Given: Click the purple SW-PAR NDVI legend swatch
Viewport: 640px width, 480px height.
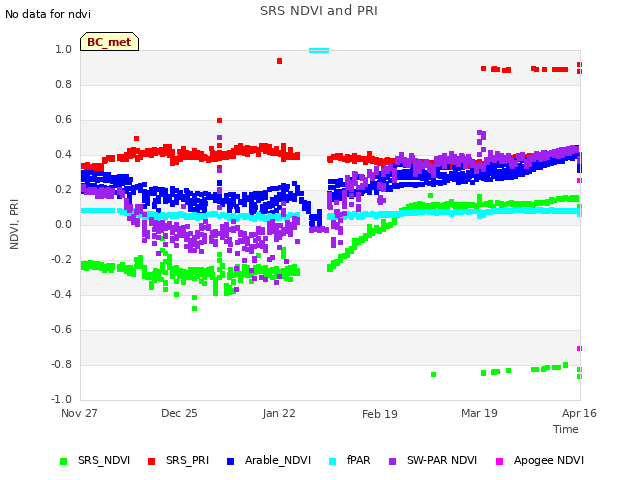Looking at the screenshot, I should click(x=392, y=461).
